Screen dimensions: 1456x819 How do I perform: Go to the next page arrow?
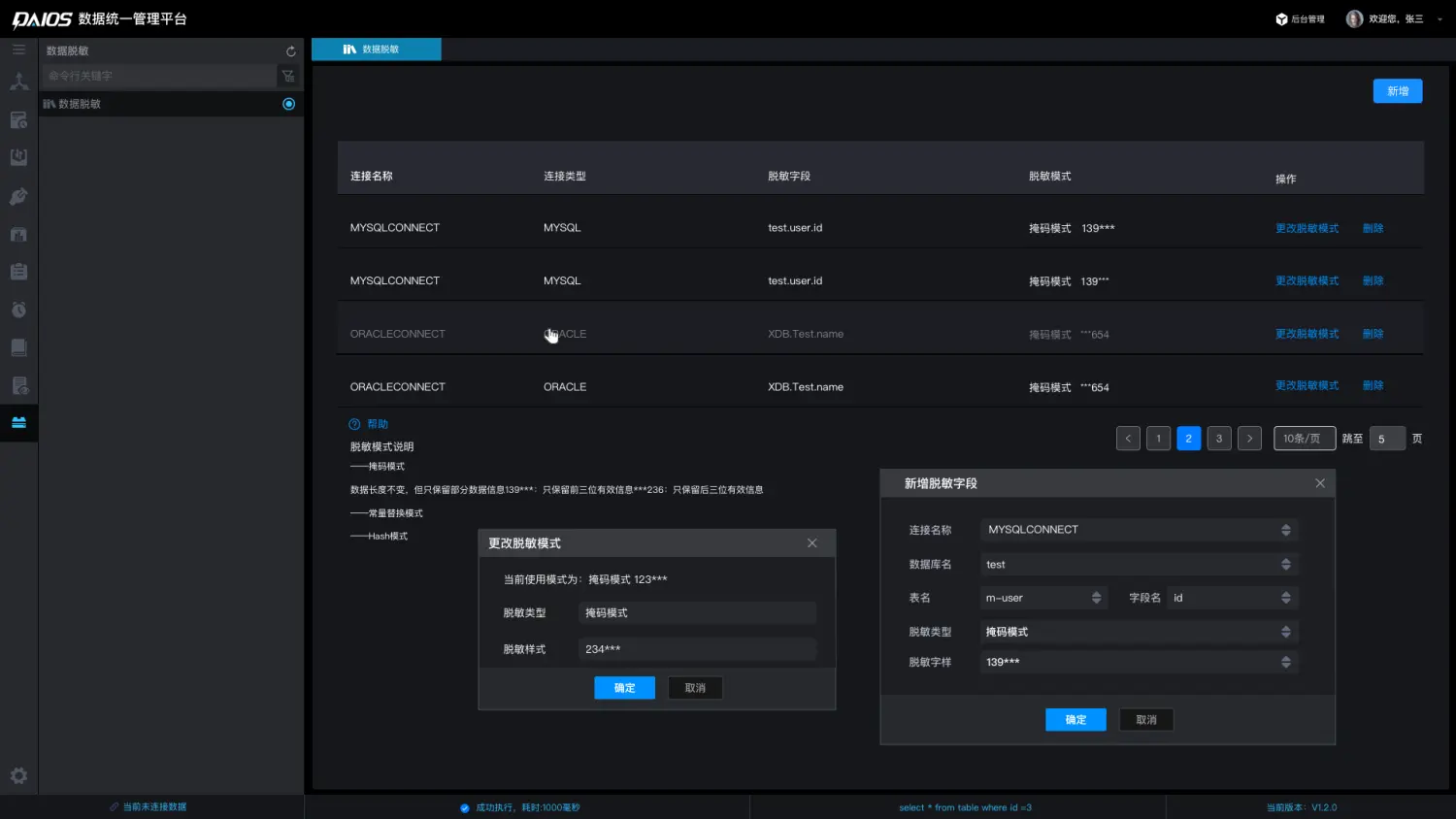click(x=1249, y=439)
